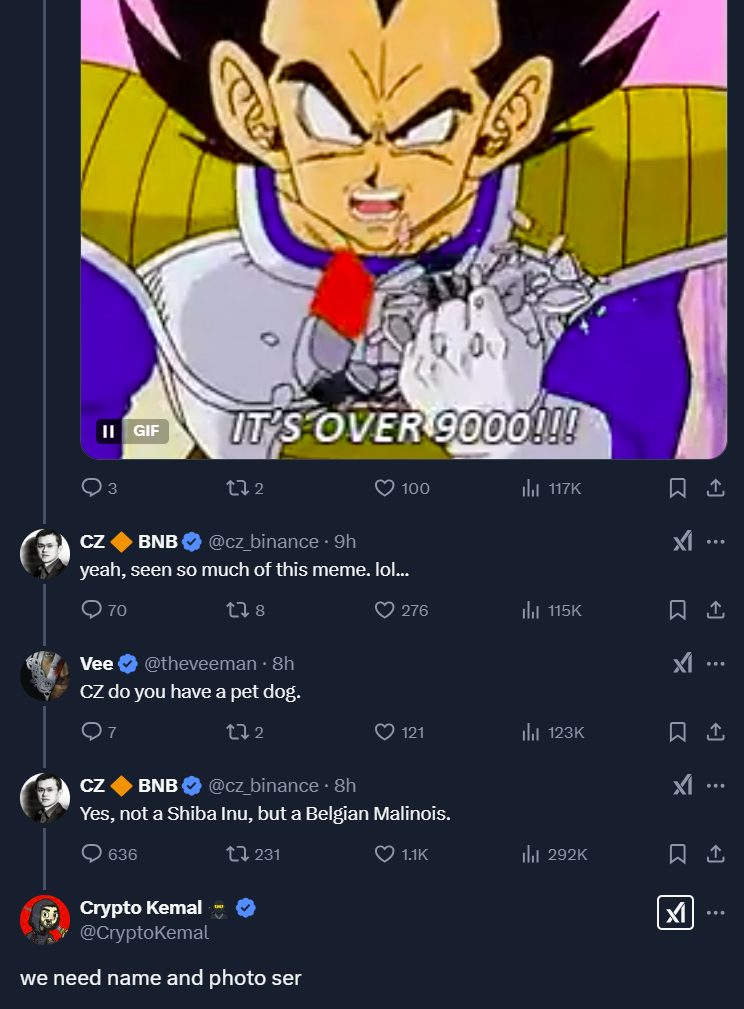Open more options on Crypto Kemal's post
This screenshot has height=1009, width=744.
[x=715, y=912]
